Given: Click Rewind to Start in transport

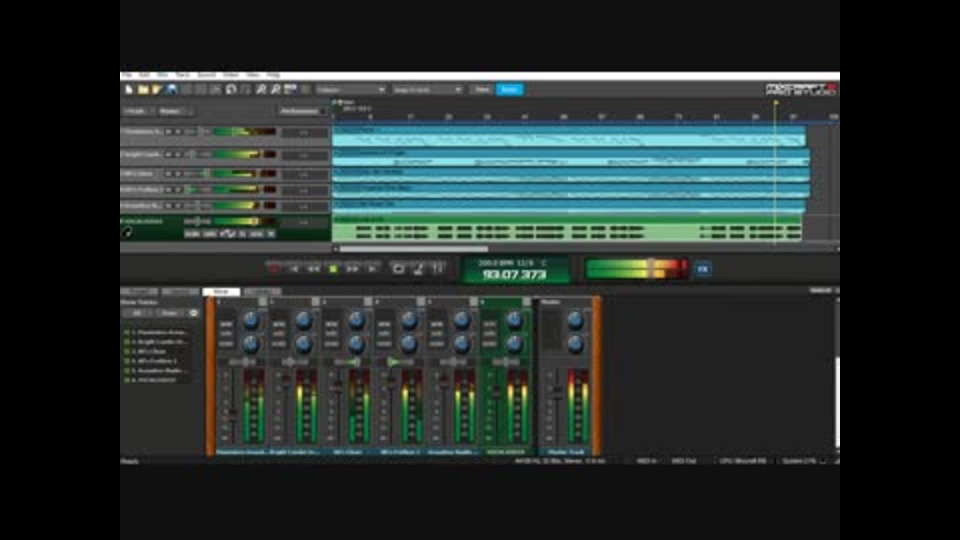Looking at the screenshot, I should coord(294,269).
